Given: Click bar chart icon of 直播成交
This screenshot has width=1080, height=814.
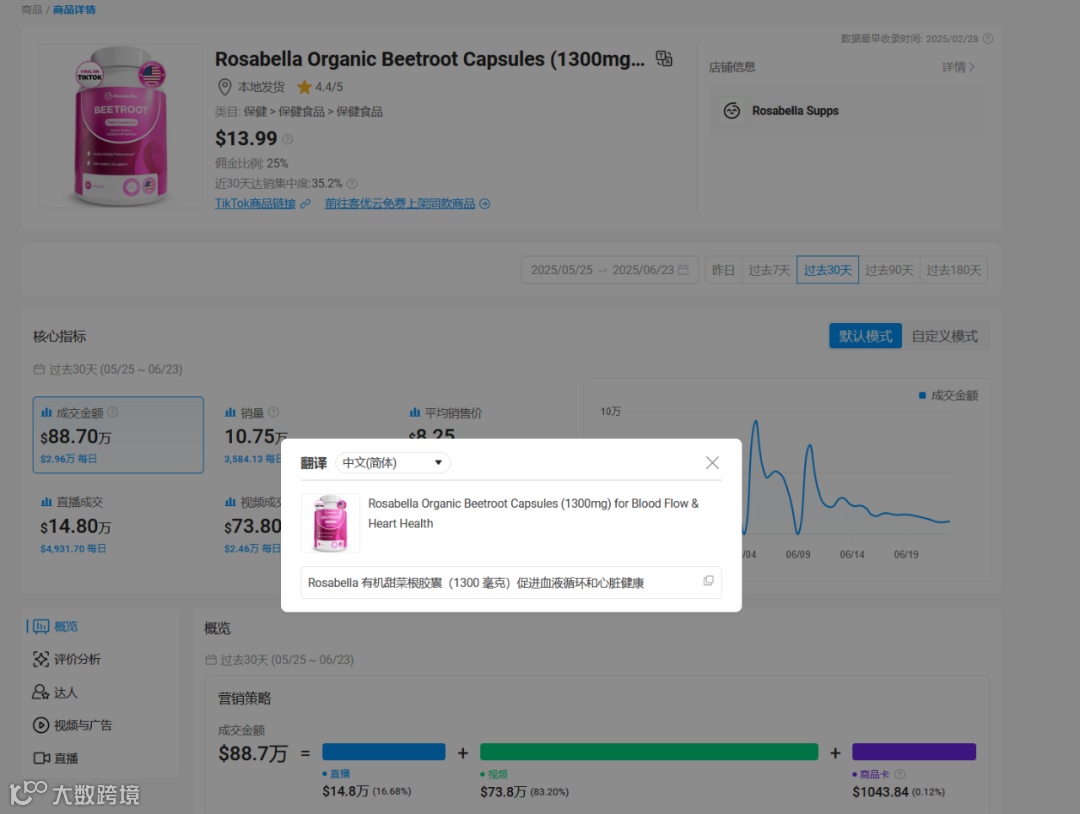Looking at the screenshot, I should coord(46,502).
